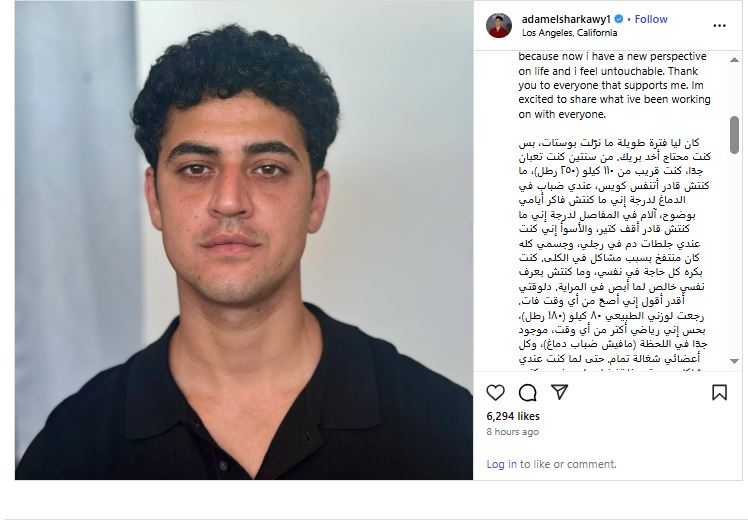
Task: View the 6,294 likes list
Action: (513, 416)
